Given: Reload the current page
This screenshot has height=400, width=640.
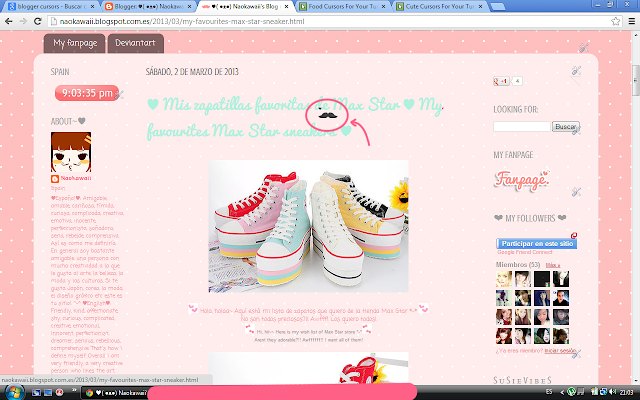Looking at the screenshot, I should [38, 21].
